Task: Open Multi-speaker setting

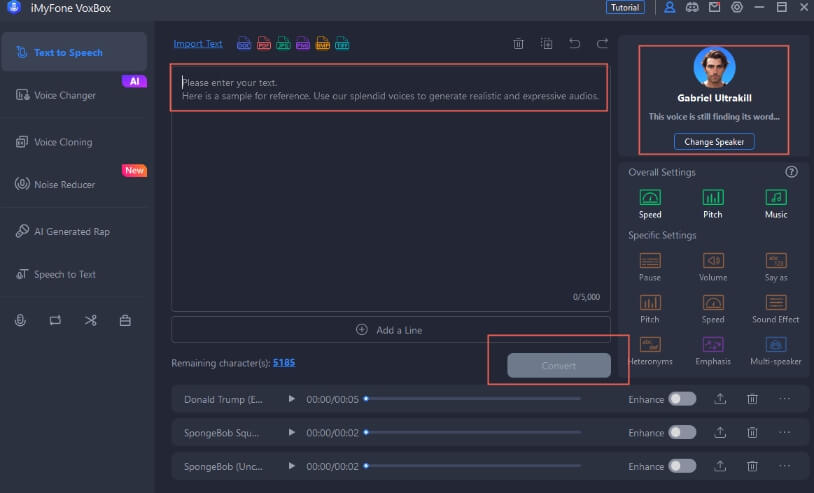Action: pyautogui.click(x=776, y=351)
